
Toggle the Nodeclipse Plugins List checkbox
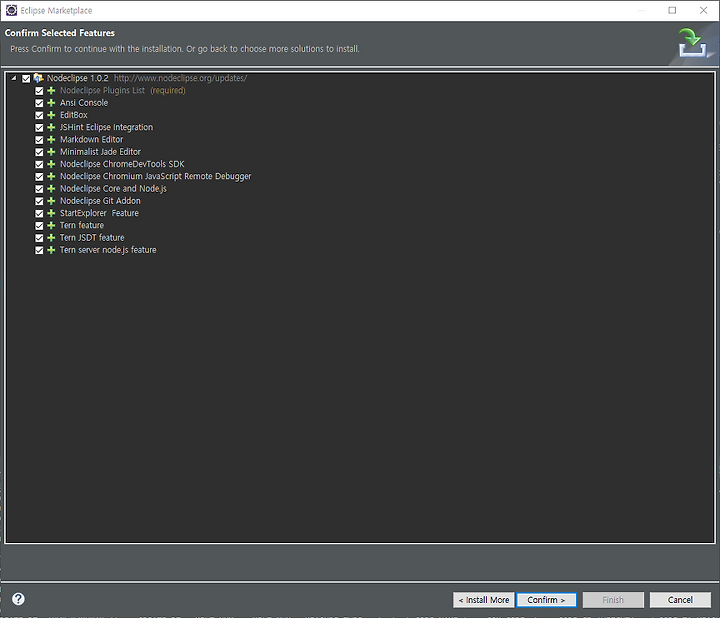tap(39, 91)
